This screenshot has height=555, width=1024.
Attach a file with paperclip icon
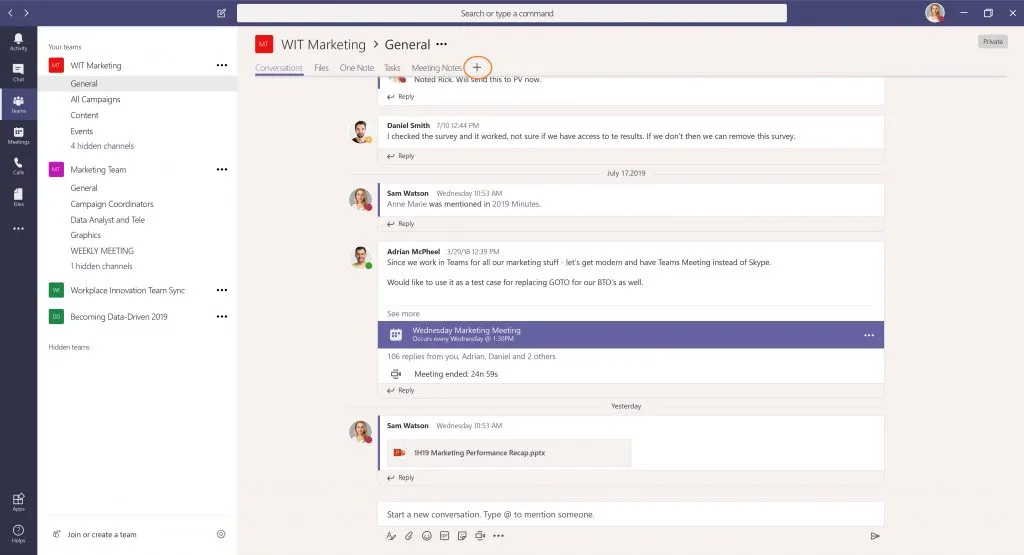click(x=409, y=536)
